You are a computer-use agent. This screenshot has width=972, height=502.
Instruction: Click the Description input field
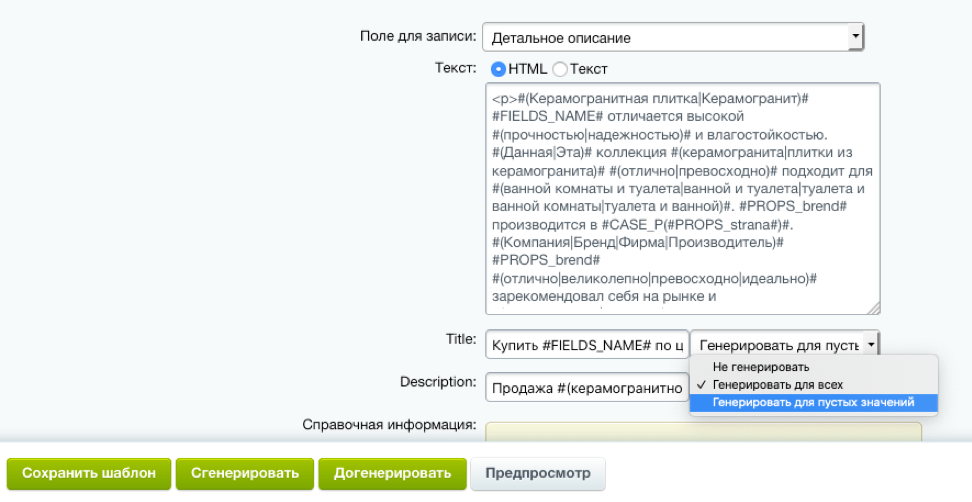(x=586, y=386)
